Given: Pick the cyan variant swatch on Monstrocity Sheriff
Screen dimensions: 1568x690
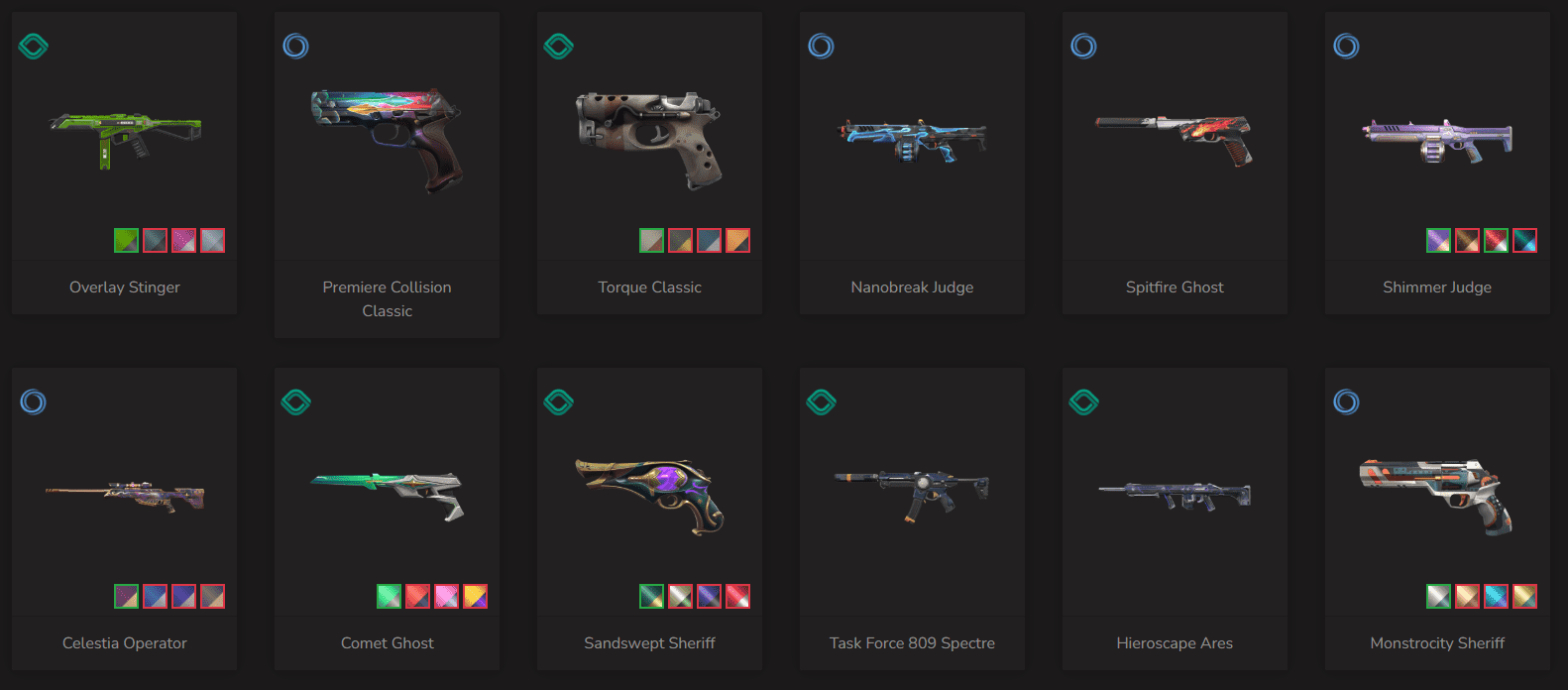Looking at the screenshot, I should pyautogui.click(x=1496, y=596).
